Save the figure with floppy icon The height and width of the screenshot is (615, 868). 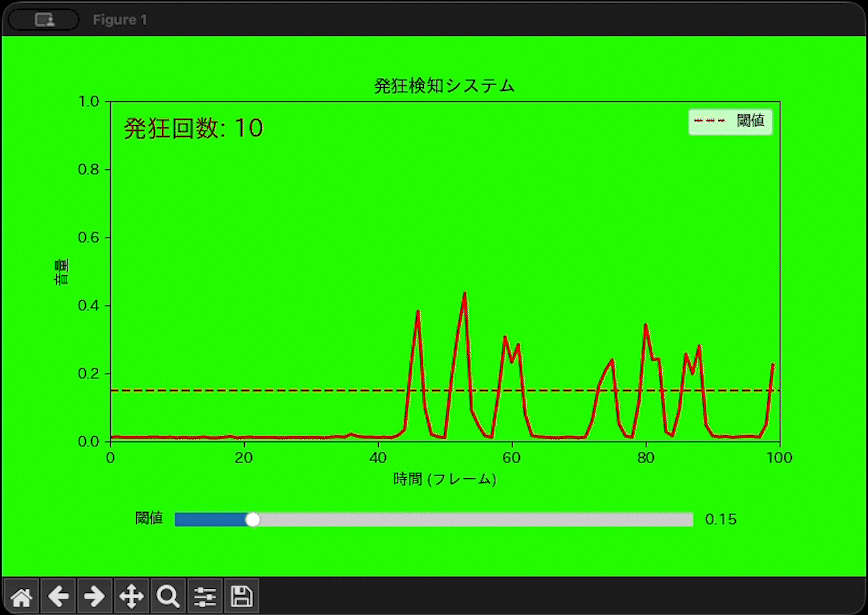[241, 596]
